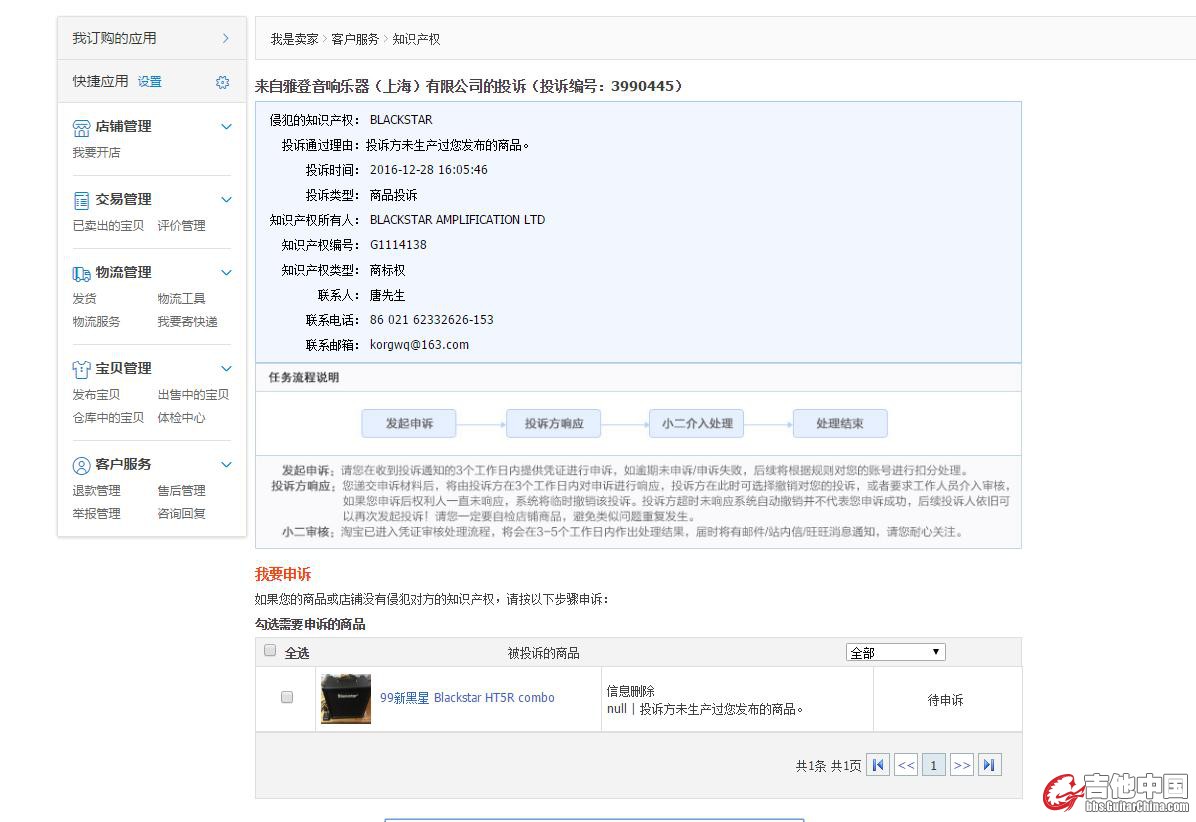Open 评价管理 link
The height and width of the screenshot is (822, 1196).
pyautogui.click(x=182, y=226)
